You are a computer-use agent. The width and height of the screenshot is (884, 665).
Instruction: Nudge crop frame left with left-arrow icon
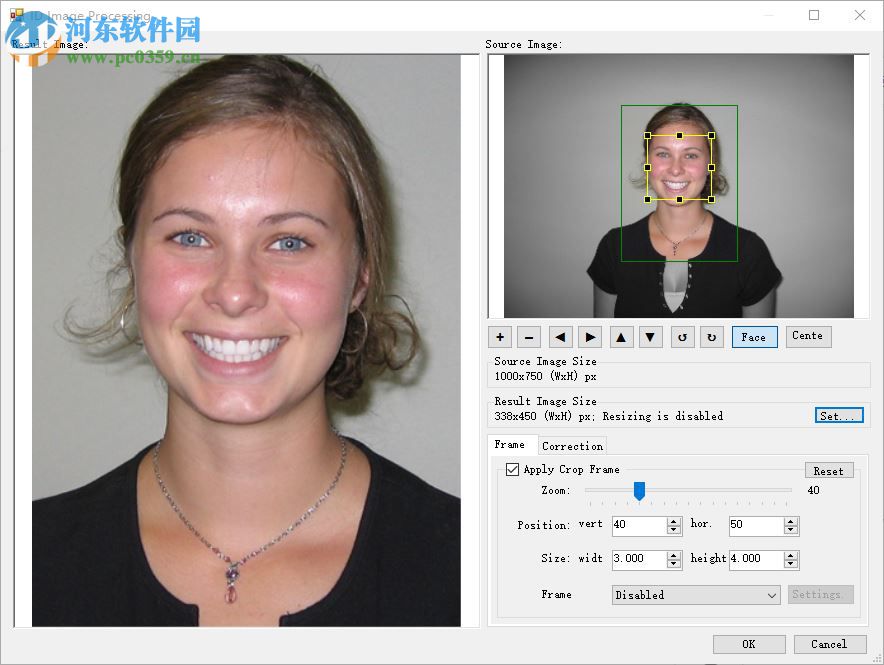pos(560,337)
